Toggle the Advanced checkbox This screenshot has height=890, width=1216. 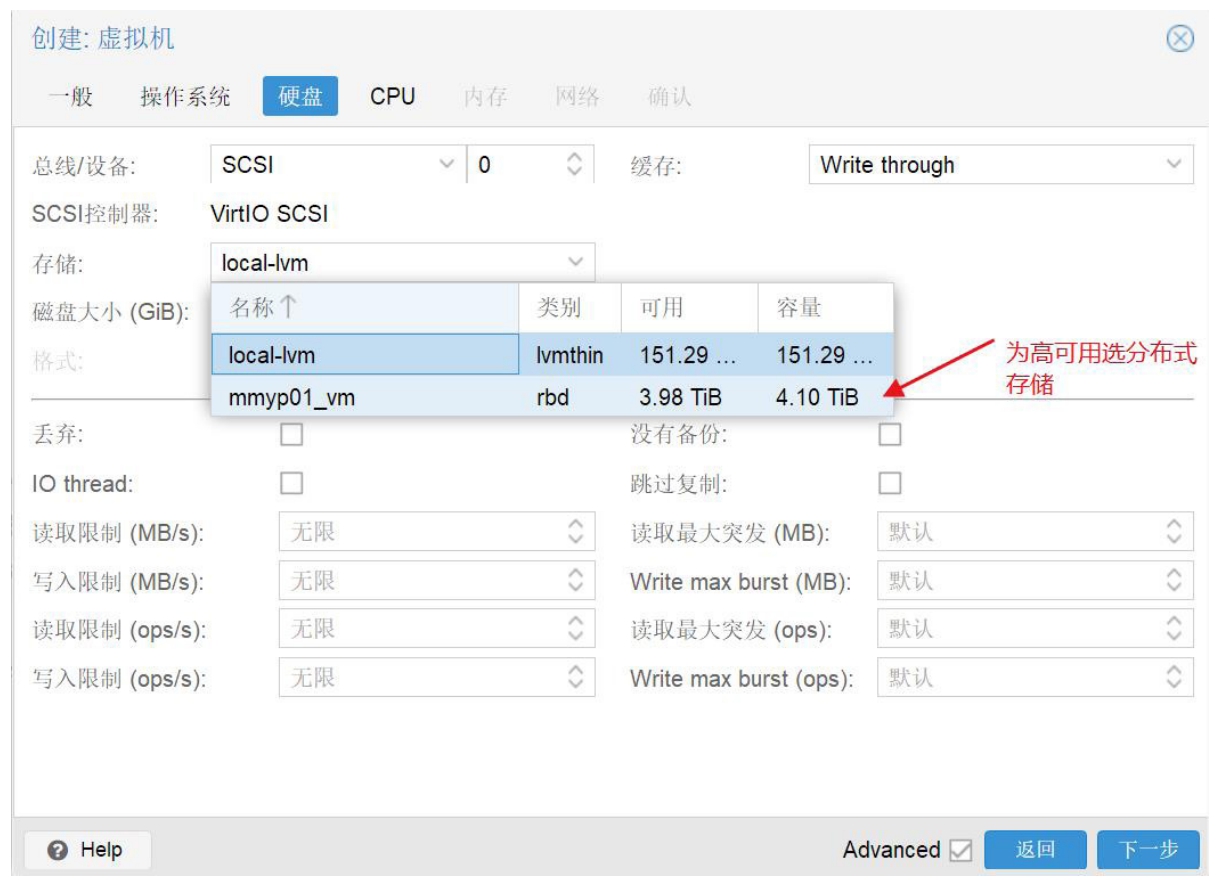click(x=960, y=850)
